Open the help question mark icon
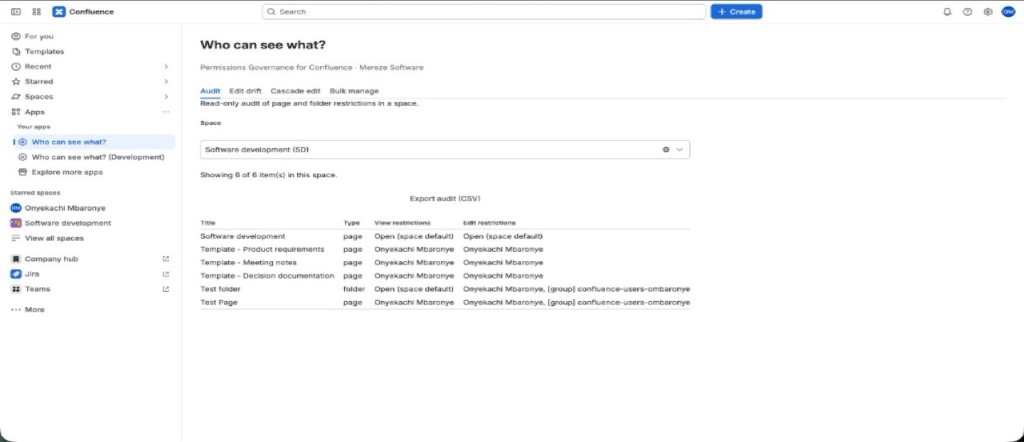 point(968,12)
